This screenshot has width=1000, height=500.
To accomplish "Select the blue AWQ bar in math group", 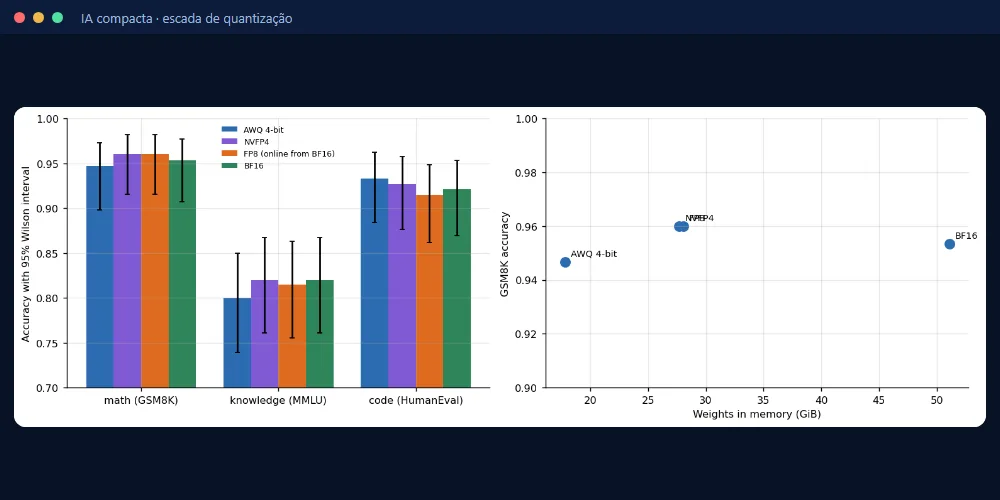I will [99, 277].
